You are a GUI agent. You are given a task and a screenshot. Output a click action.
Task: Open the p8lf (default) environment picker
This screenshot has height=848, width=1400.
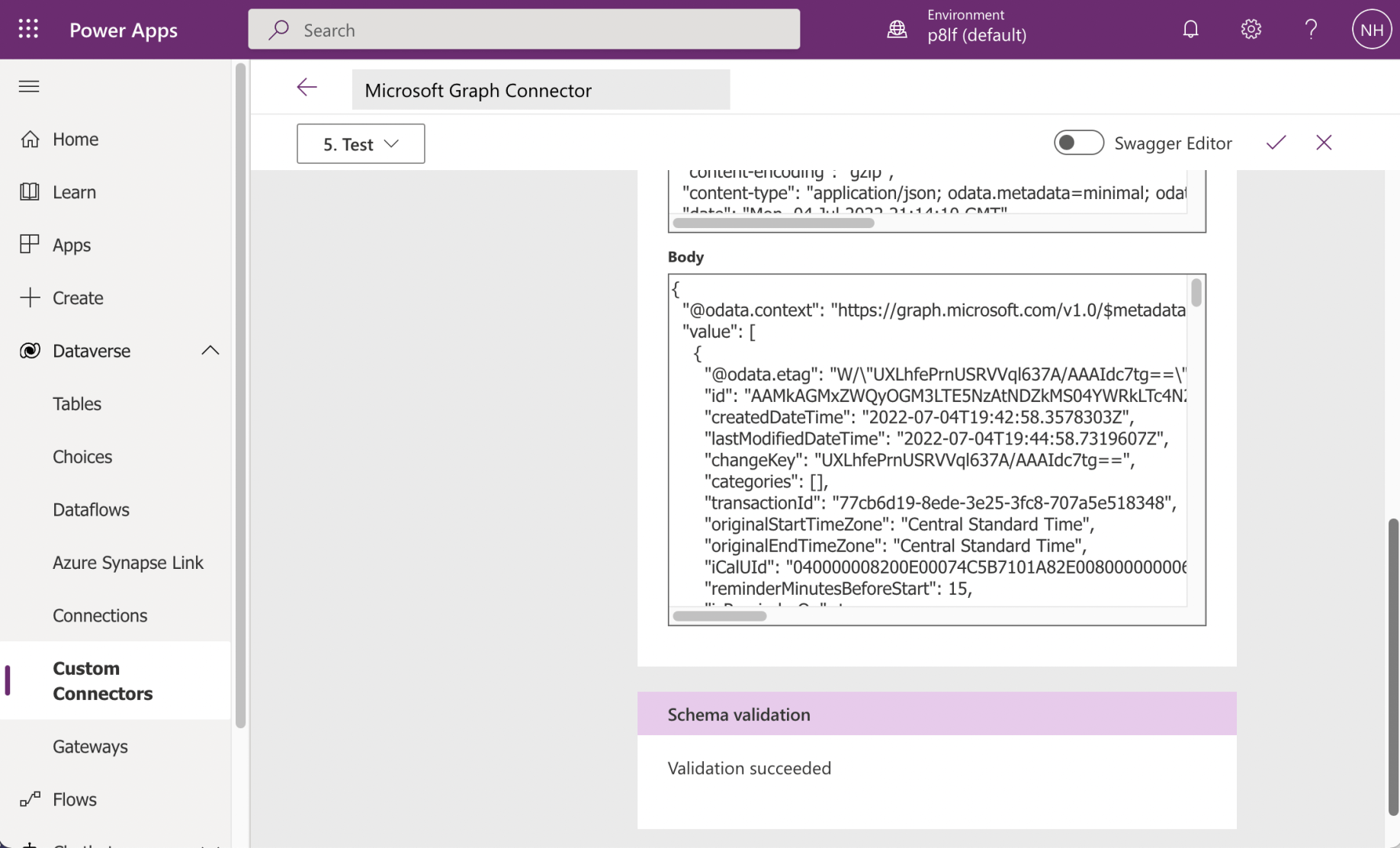click(x=976, y=35)
